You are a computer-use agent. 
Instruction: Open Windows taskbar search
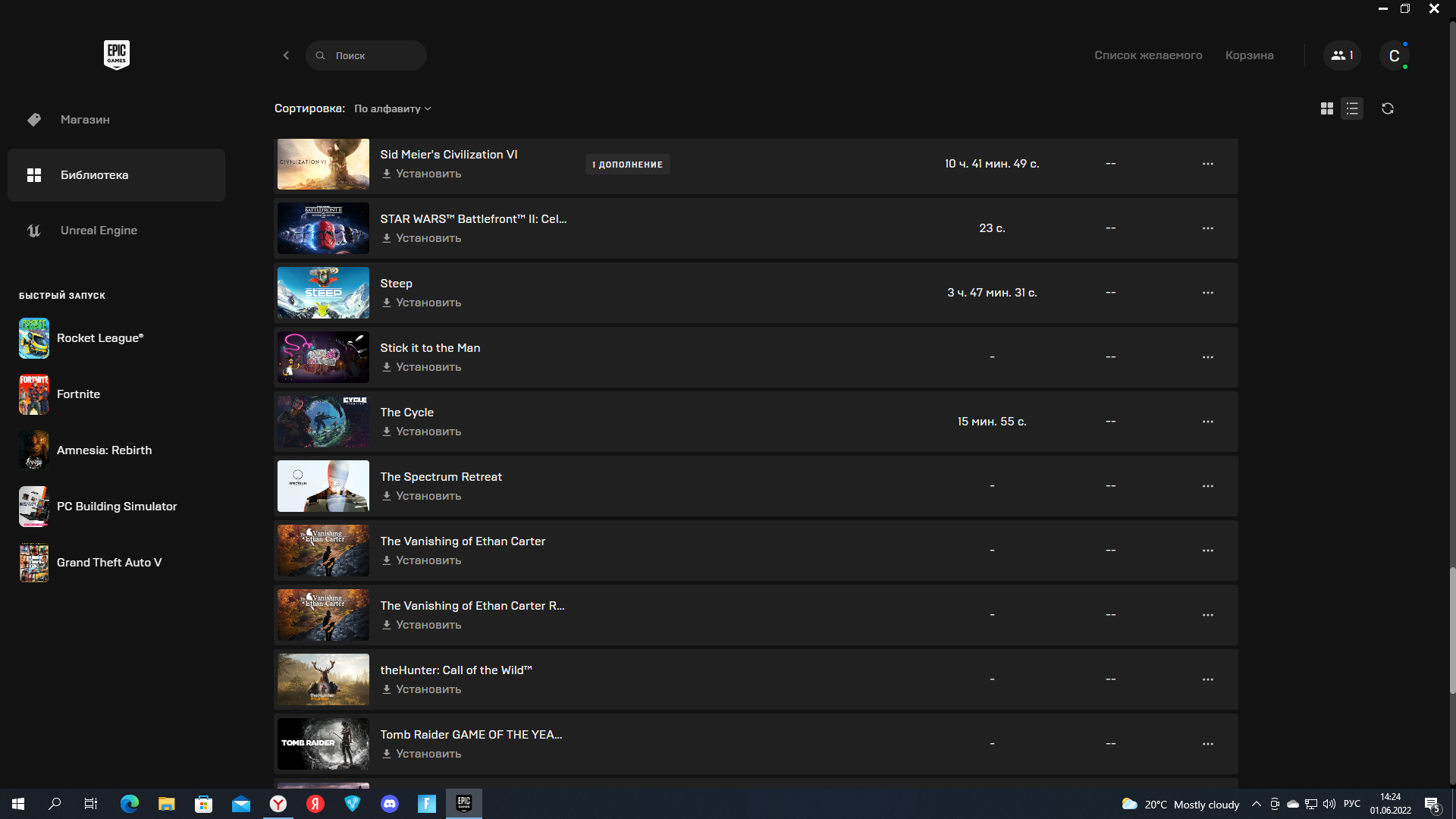point(55,804)
